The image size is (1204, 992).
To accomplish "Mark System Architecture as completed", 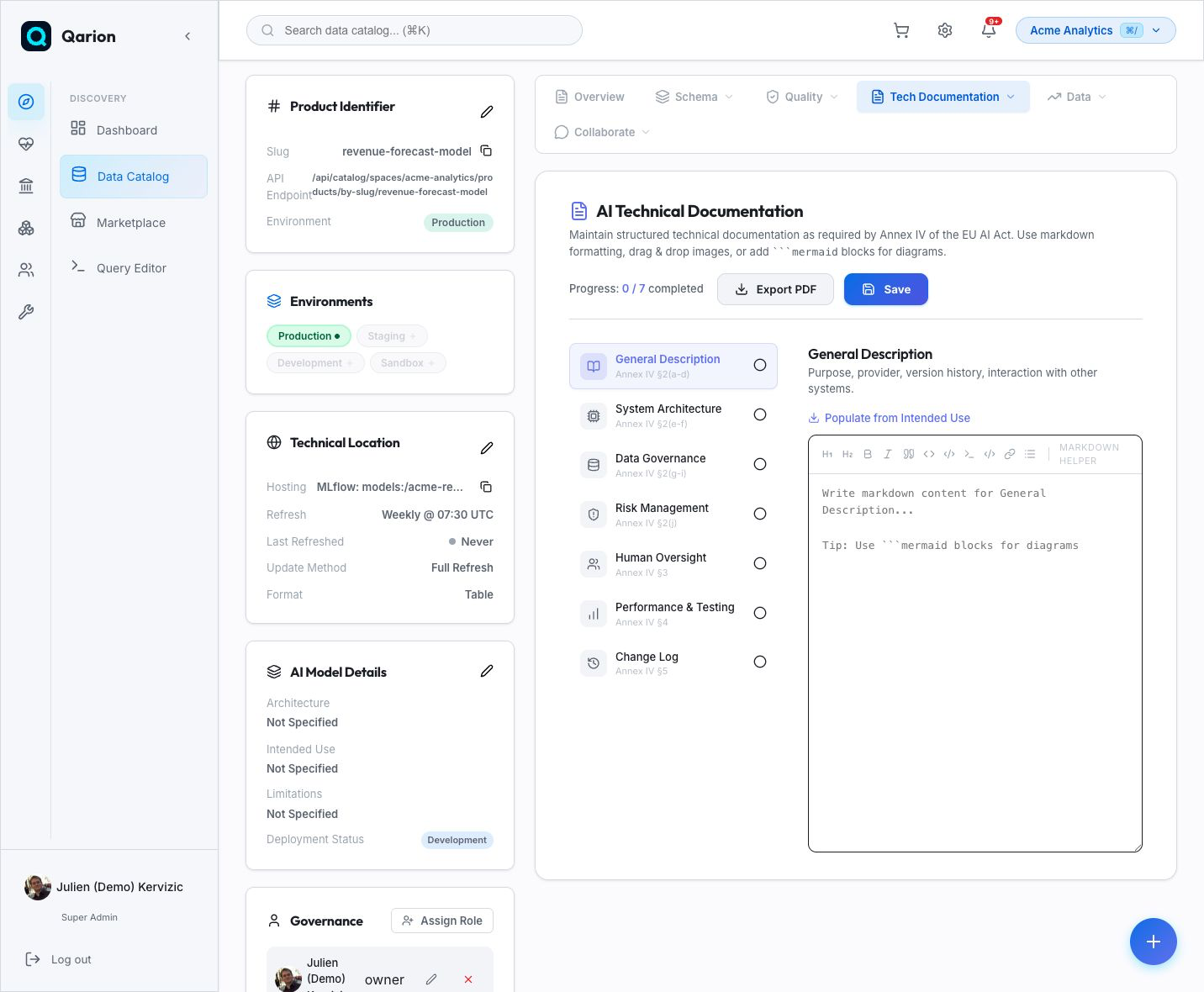I will (x=760, y=414).
